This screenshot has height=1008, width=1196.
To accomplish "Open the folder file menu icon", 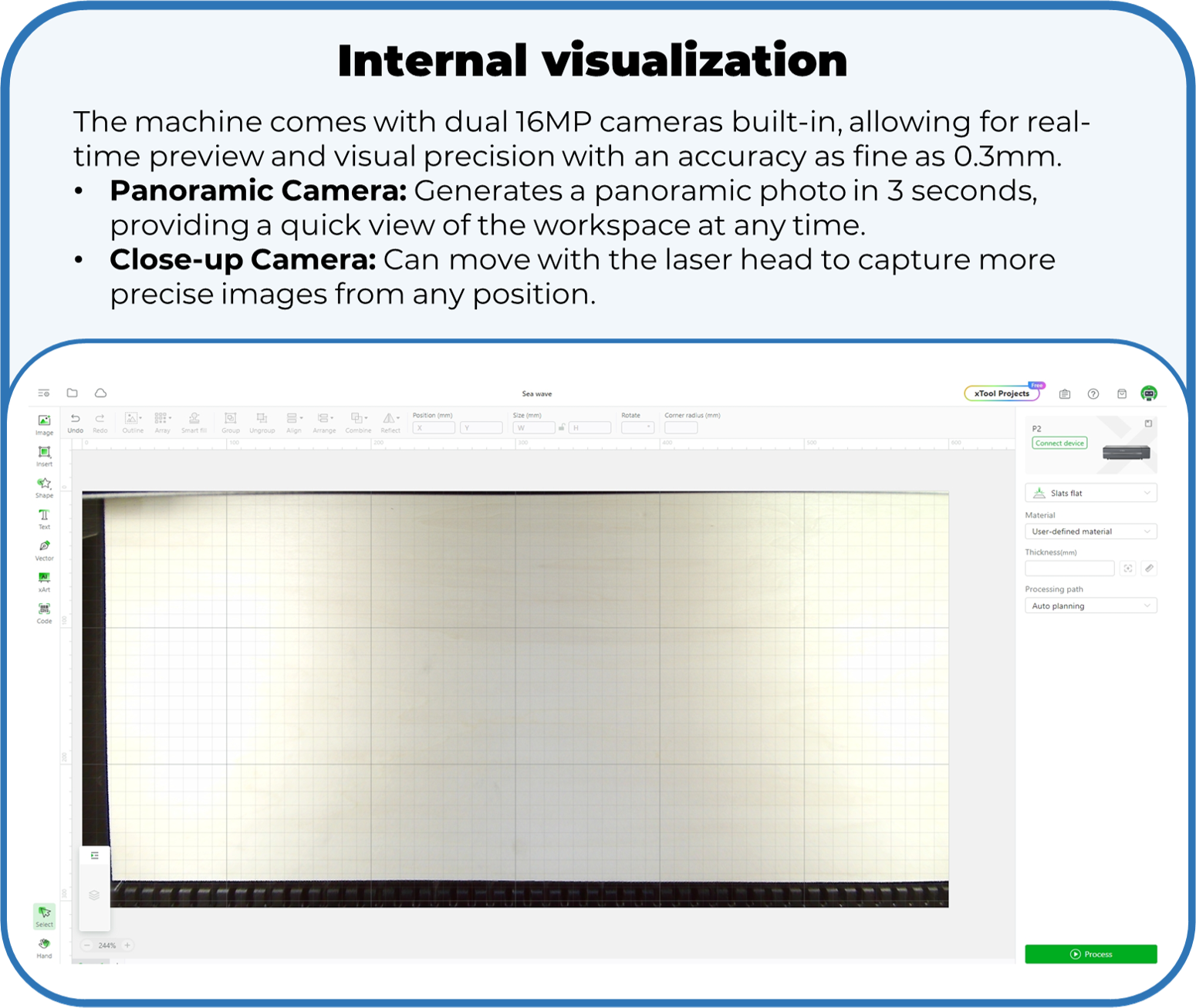I will tap(73, 393).
